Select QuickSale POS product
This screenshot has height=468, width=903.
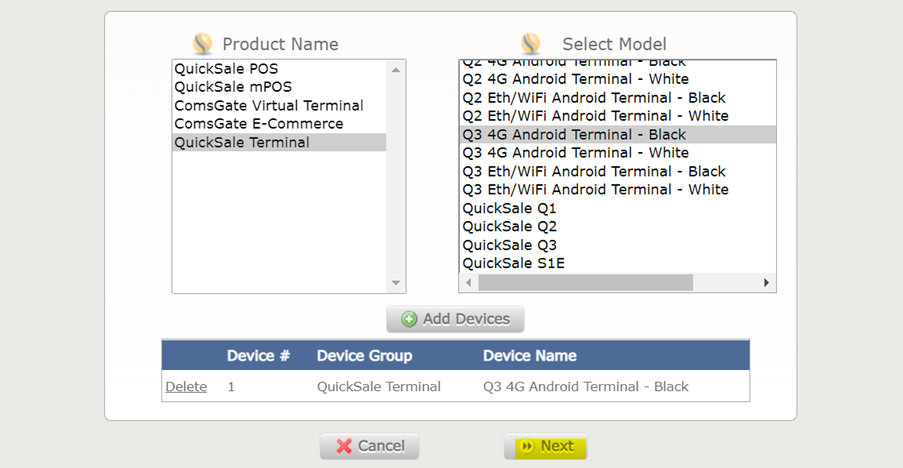coord(226,69)
